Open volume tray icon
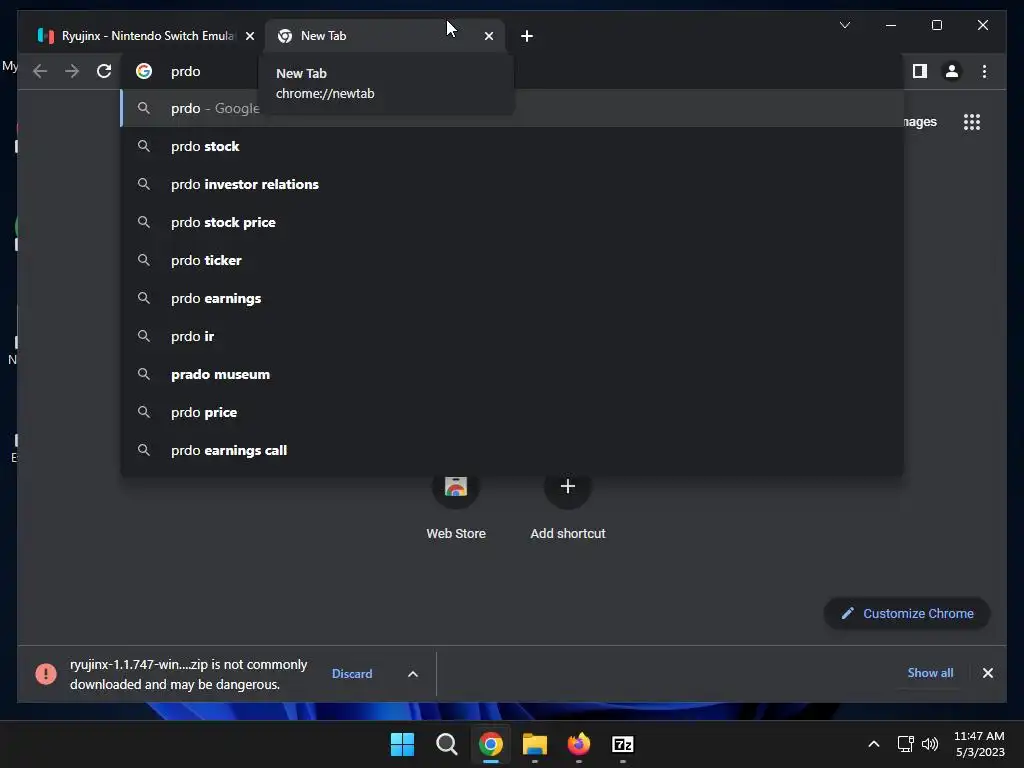This screenshot has width=1024, height=768. pyautogui.click(x=930, y=744)
